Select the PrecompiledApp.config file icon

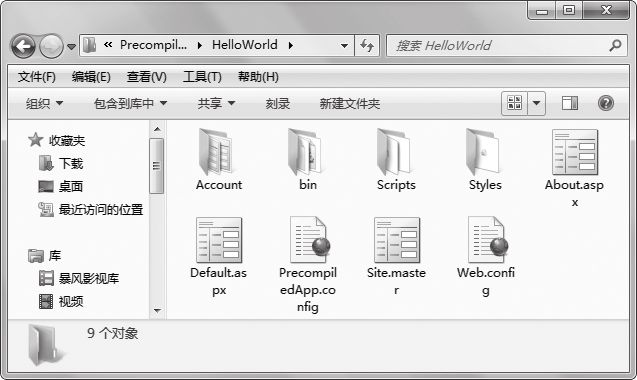[310, 239]
